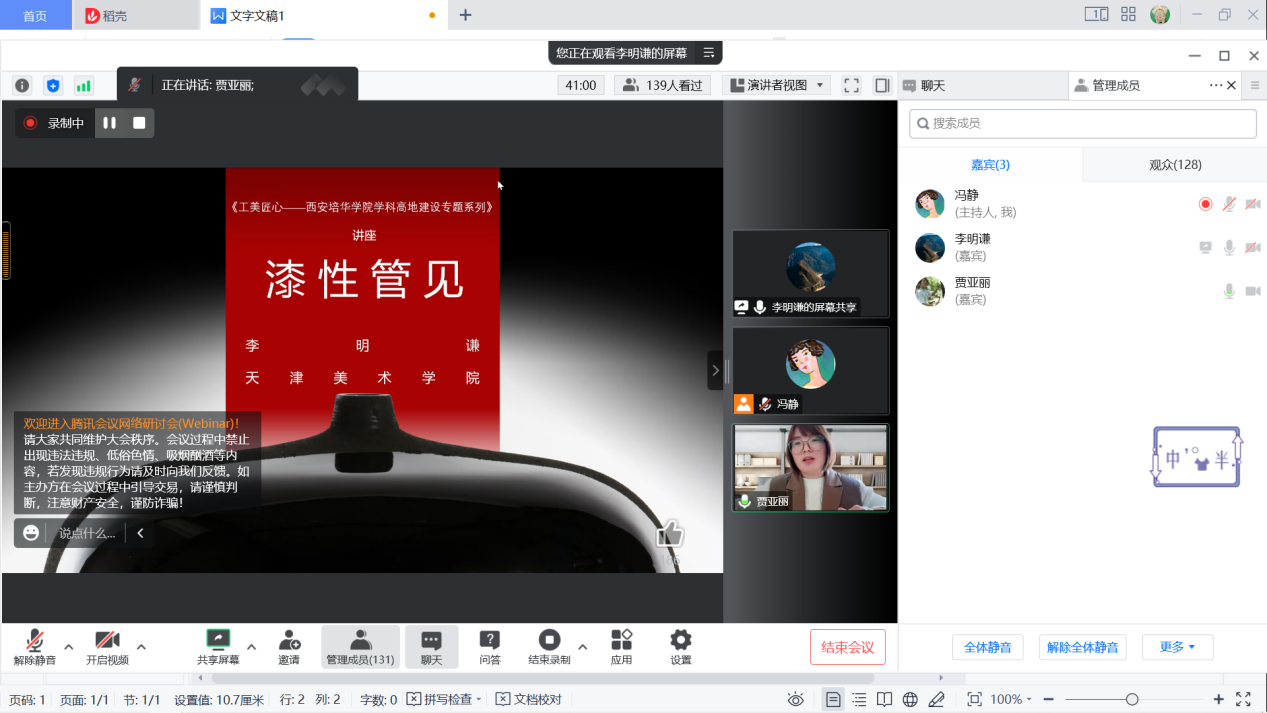1267x713 pixels.
Task: Expand the 更多 dropdown button
Action: (x=1177, y=647)
